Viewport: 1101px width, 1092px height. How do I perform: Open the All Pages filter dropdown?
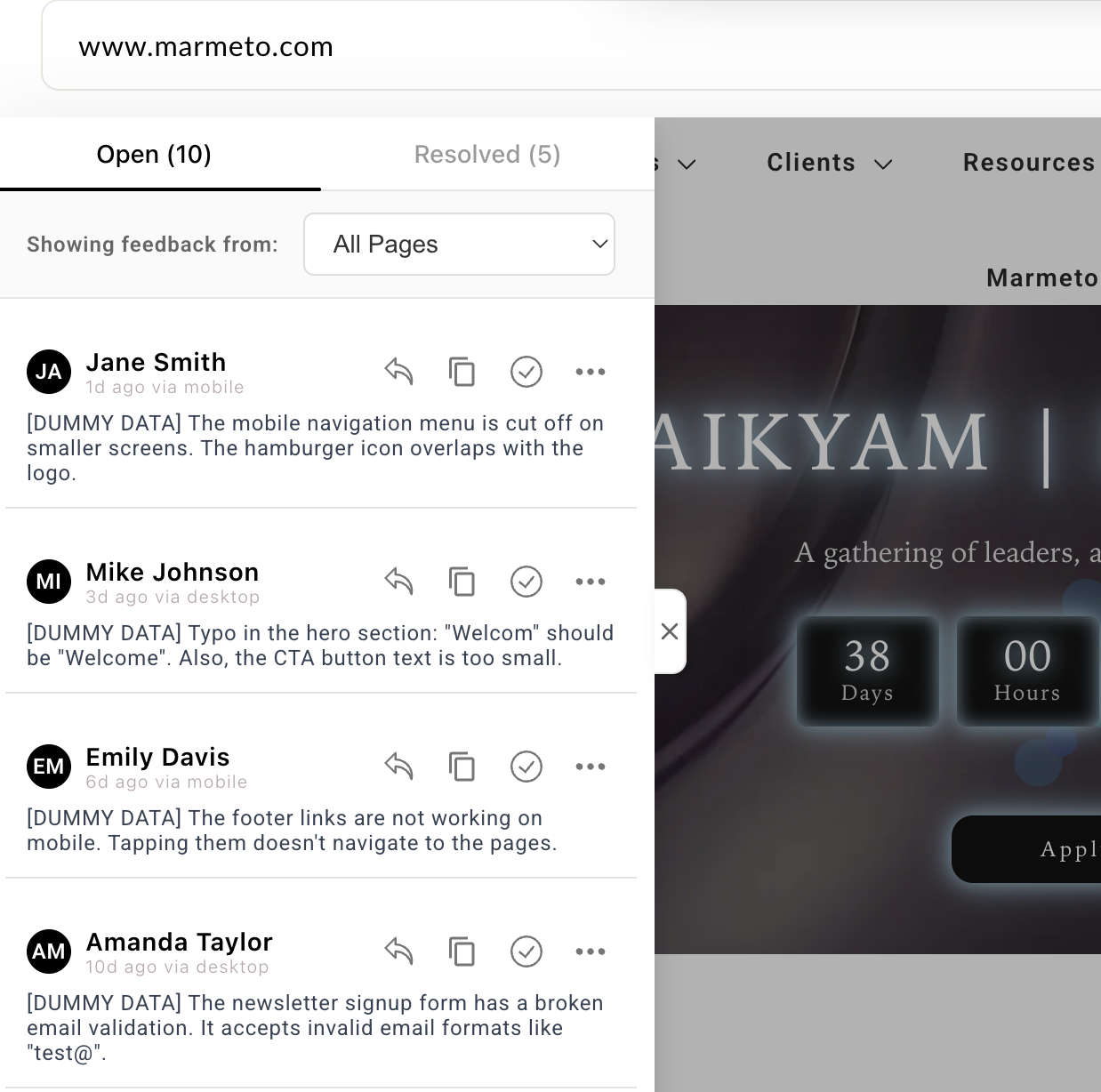pyautogui.click(x=459, y=245)
